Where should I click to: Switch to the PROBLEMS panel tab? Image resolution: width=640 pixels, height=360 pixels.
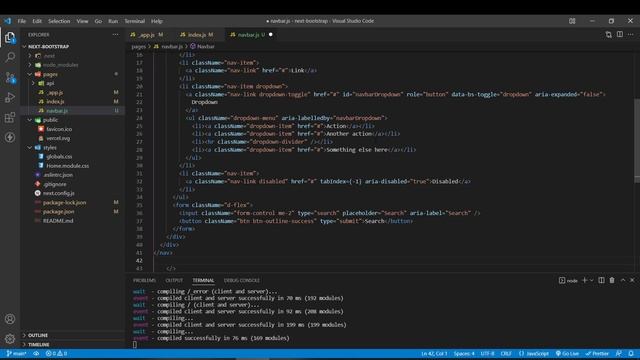tap(144, 280)
